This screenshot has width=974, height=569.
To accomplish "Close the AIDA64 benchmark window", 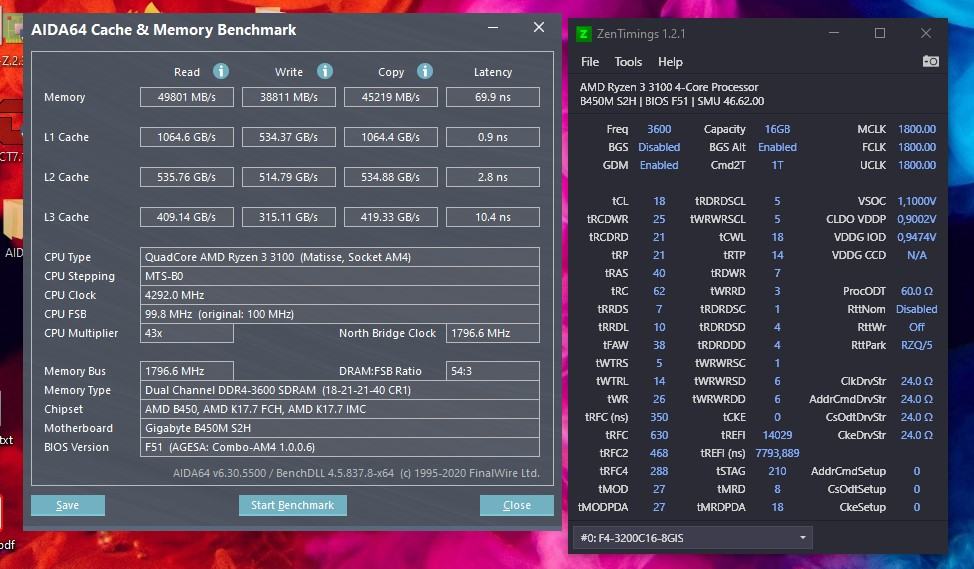I will pos(539,27).
